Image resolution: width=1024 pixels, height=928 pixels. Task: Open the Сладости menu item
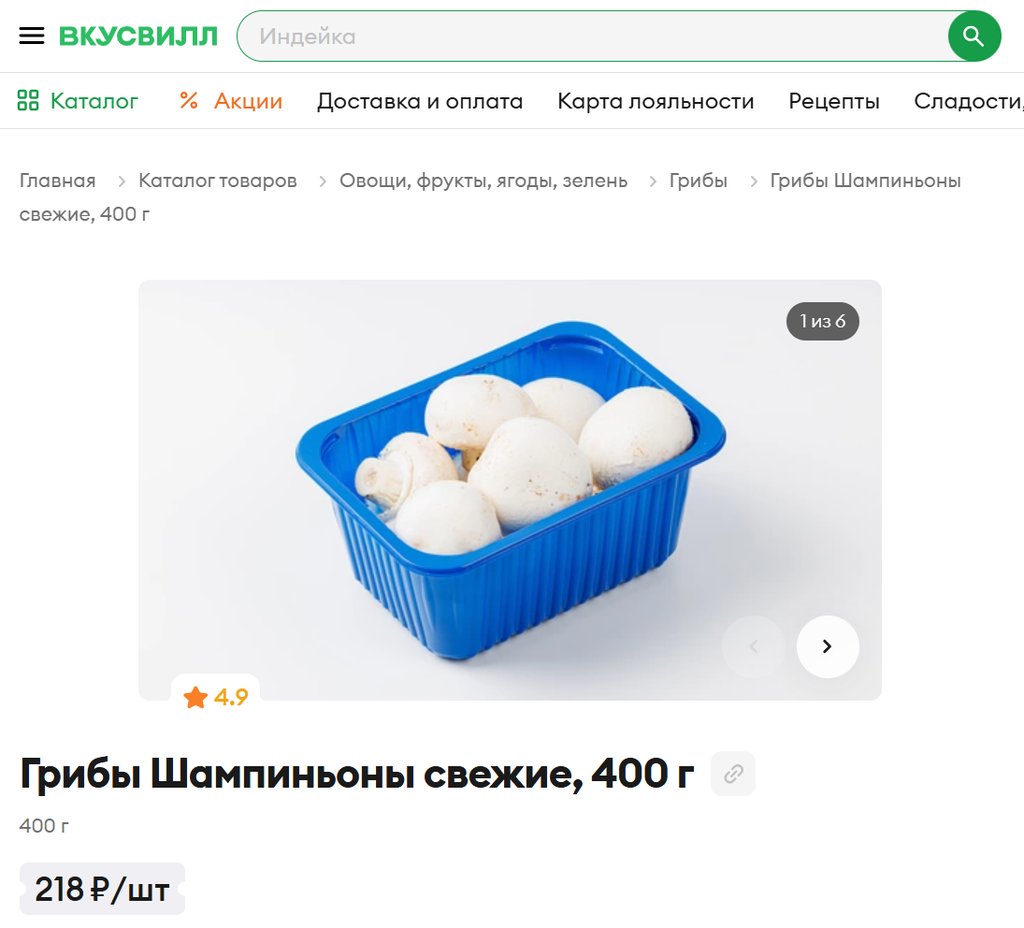968,101
